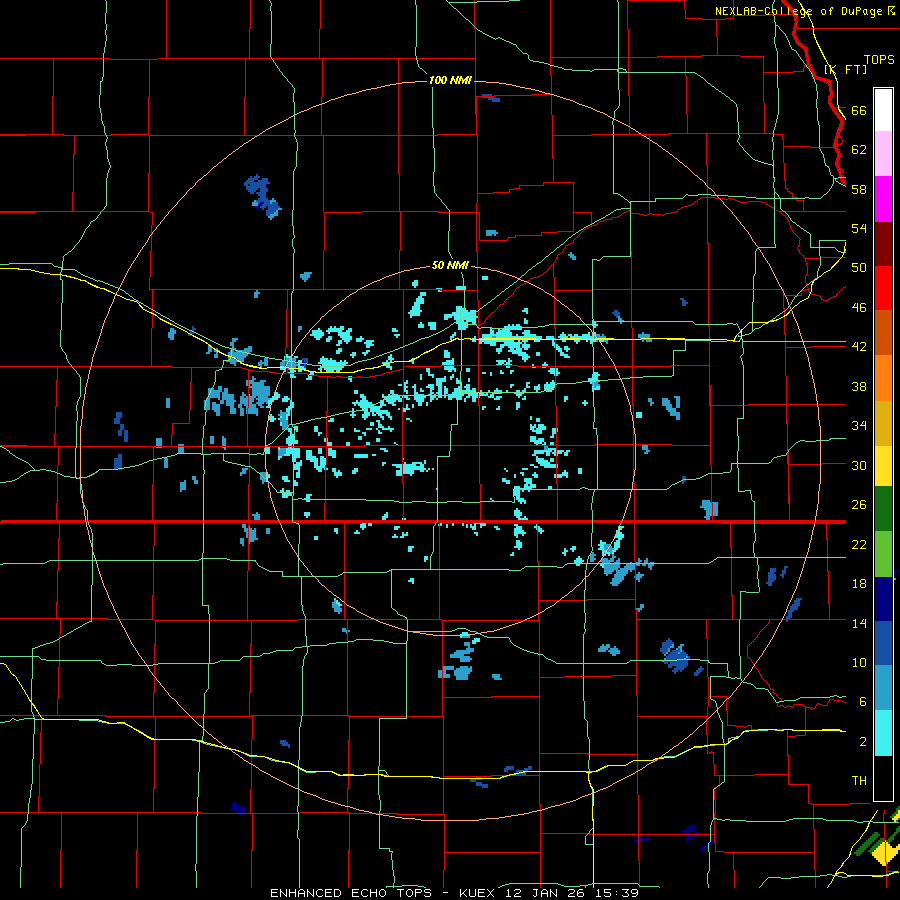
Task: Click the TH legend threshold label
Action: pos(859,781)
